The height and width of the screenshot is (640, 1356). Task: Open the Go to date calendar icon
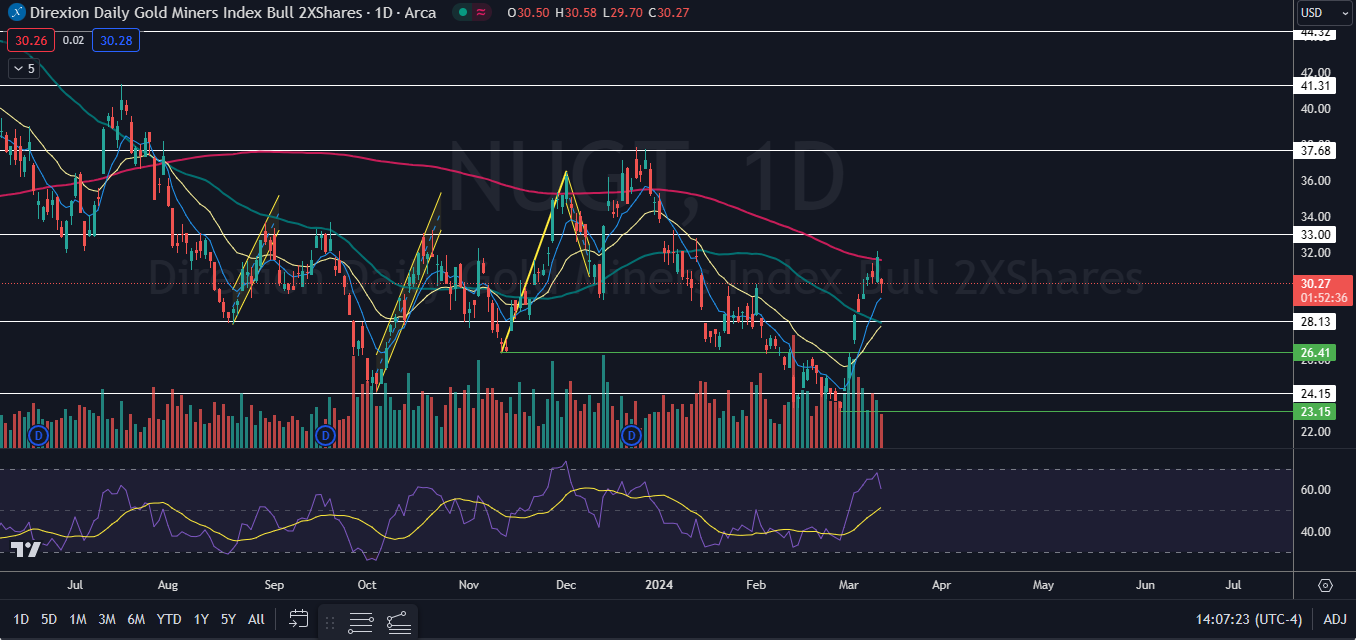coord(298,619)
